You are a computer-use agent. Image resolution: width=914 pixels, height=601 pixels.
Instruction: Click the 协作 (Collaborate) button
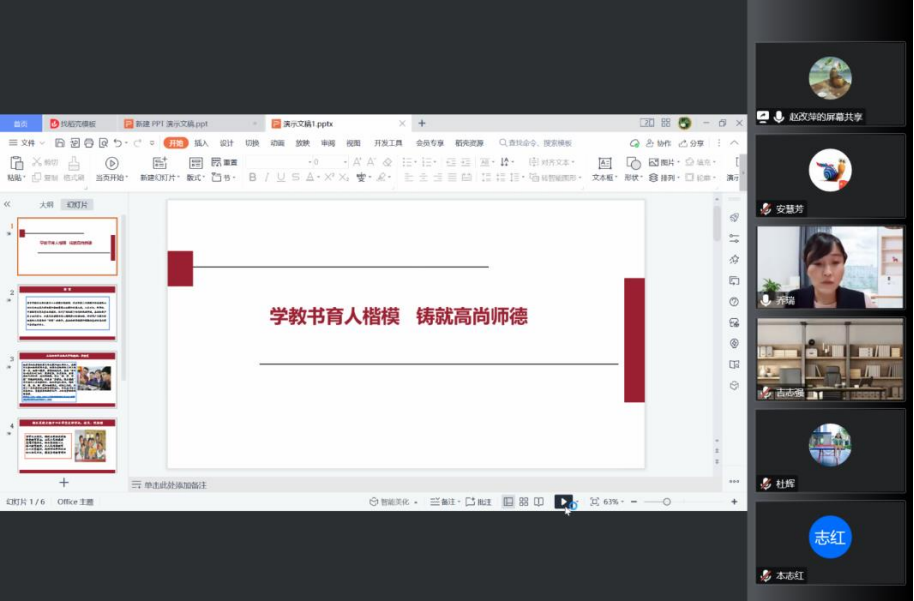[x=659, y=143]
